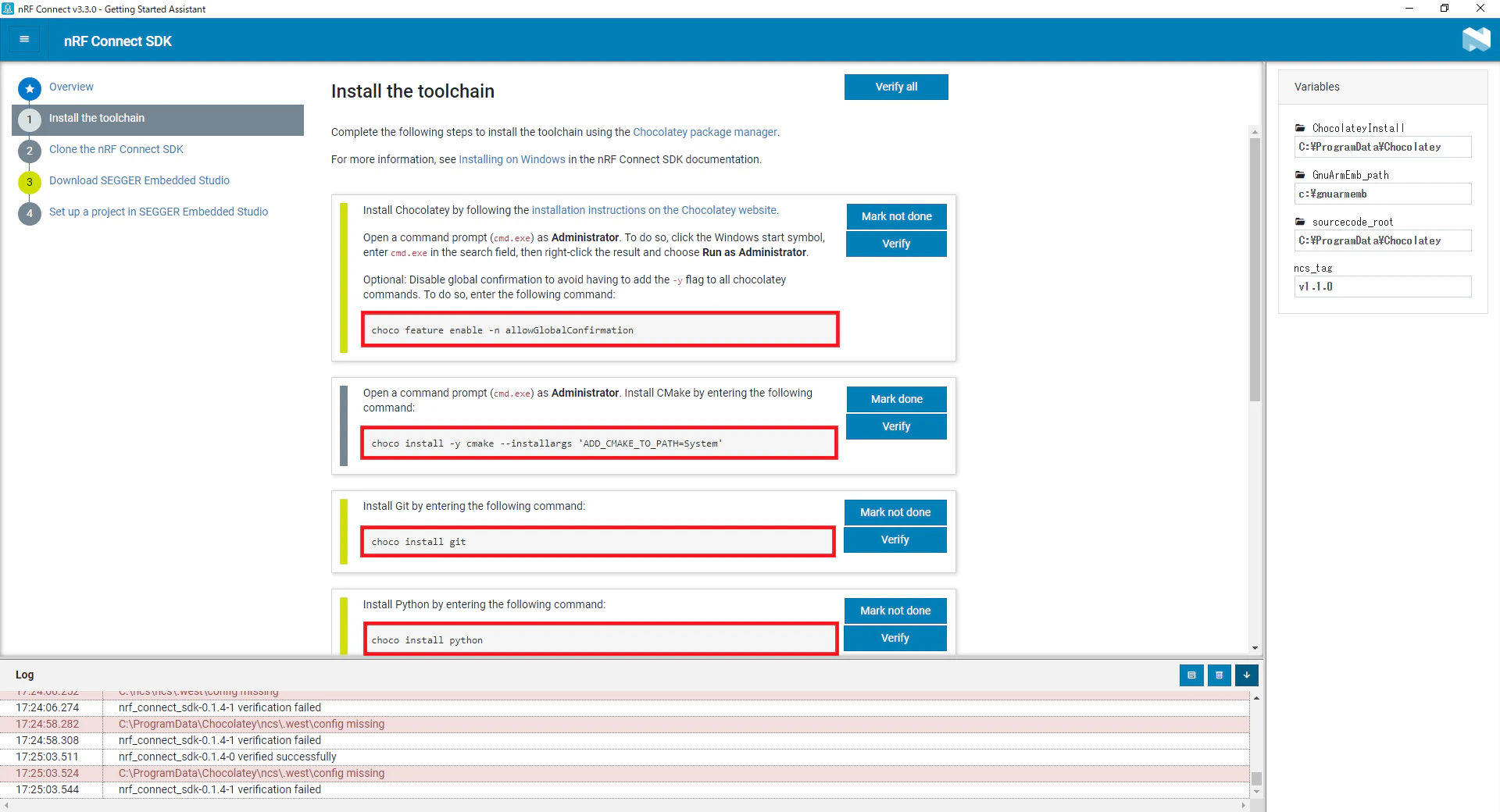Click the yellow step 3 circle
Viewport: 1500px width, 812px height.
click(30, 182)
